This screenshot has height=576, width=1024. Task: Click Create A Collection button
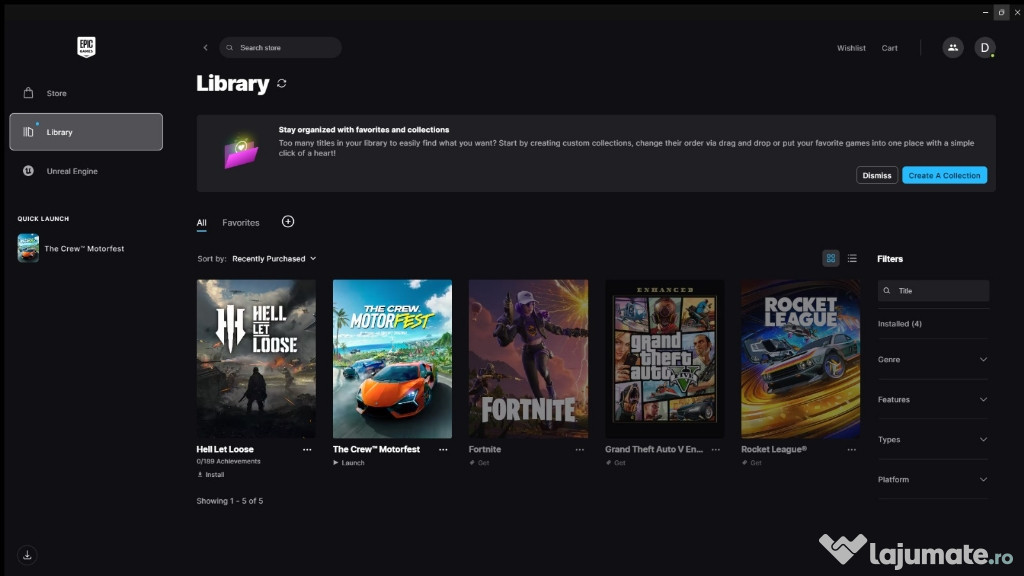coord(944,175)
